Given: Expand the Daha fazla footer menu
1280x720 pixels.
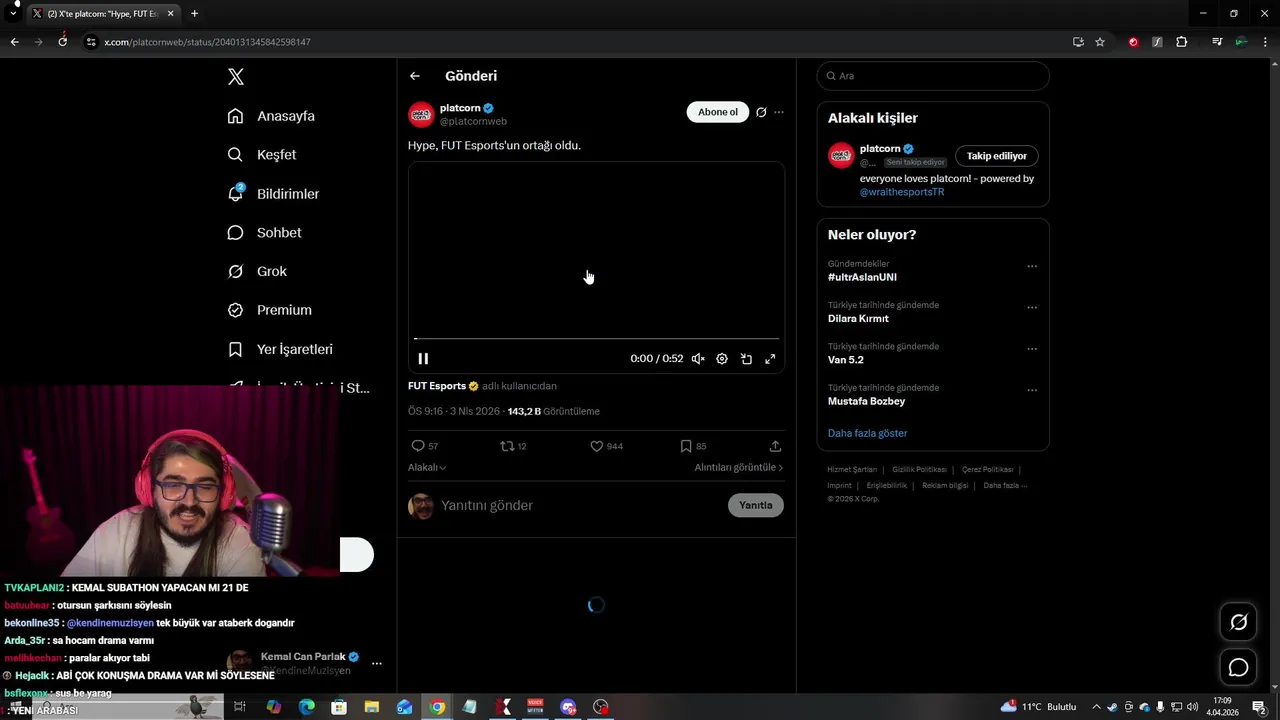Looking at the screenshot, I should coord(1005,485).
